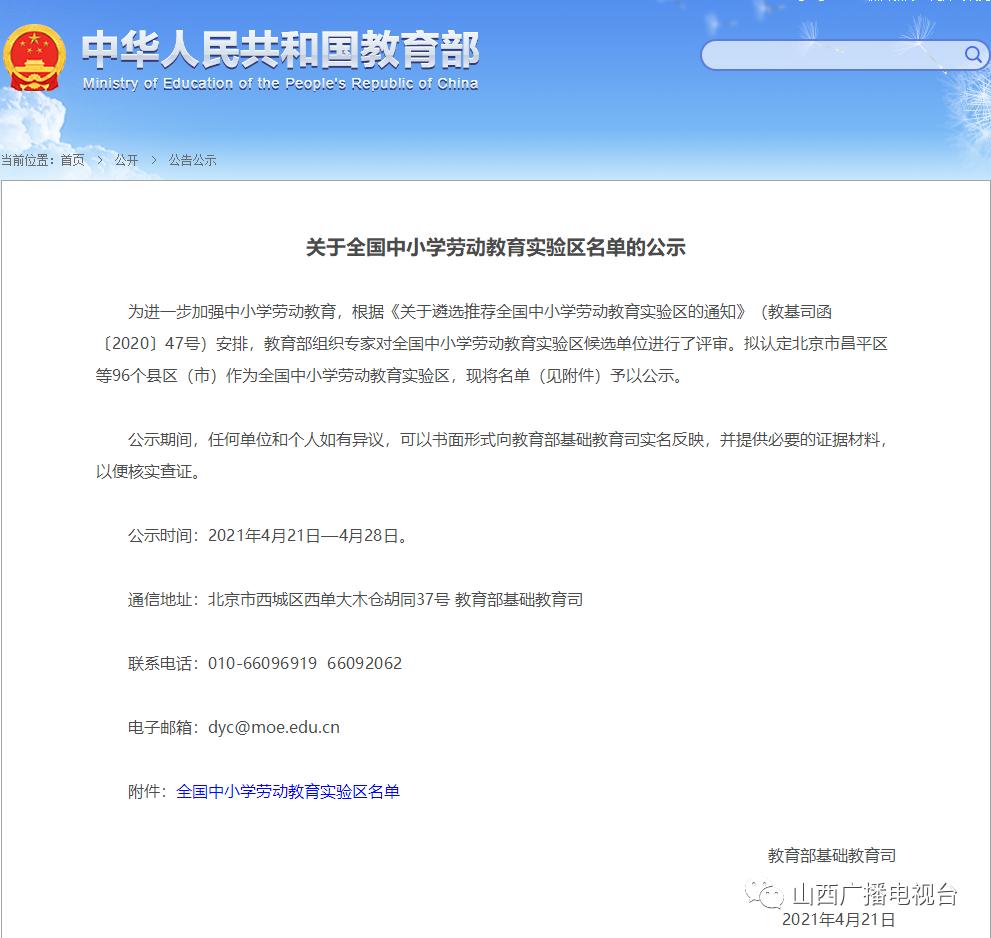The image size is (991, 938).
Task: Open the 公开 breadcrumb link
Action: pyautogui.click(x=126, y=160)
